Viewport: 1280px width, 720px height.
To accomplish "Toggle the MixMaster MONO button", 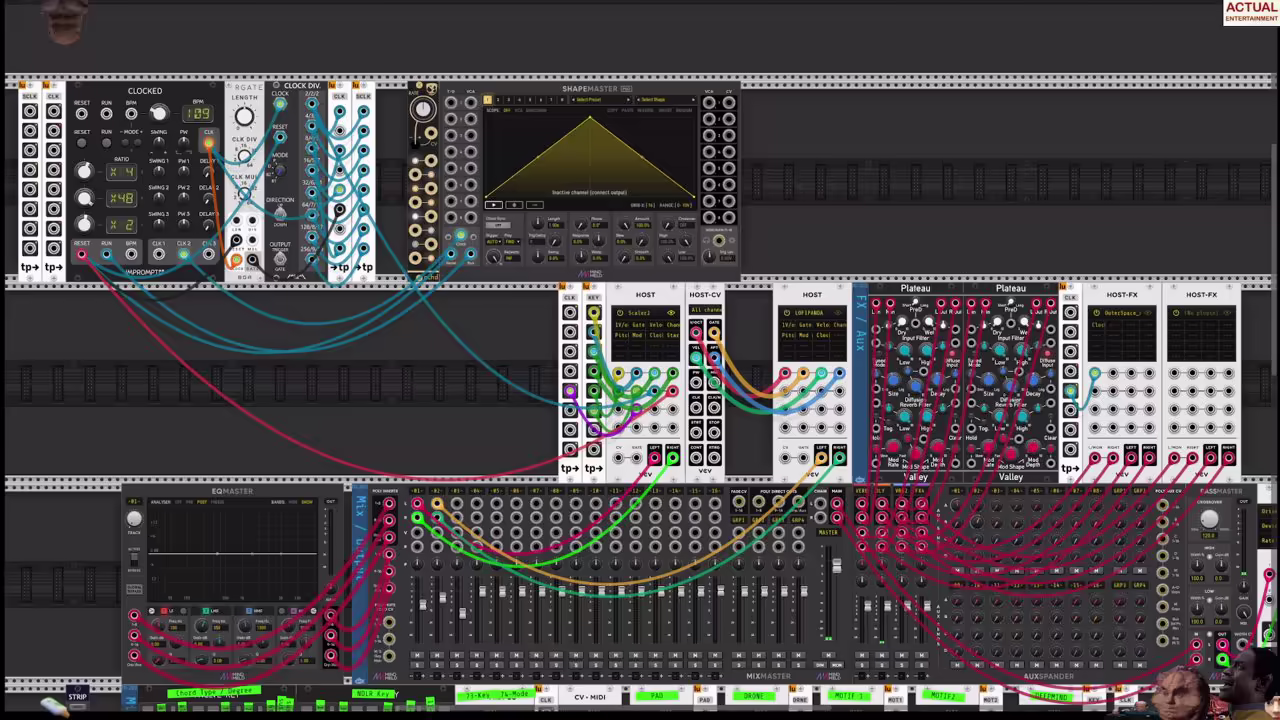I will point(837,665).
